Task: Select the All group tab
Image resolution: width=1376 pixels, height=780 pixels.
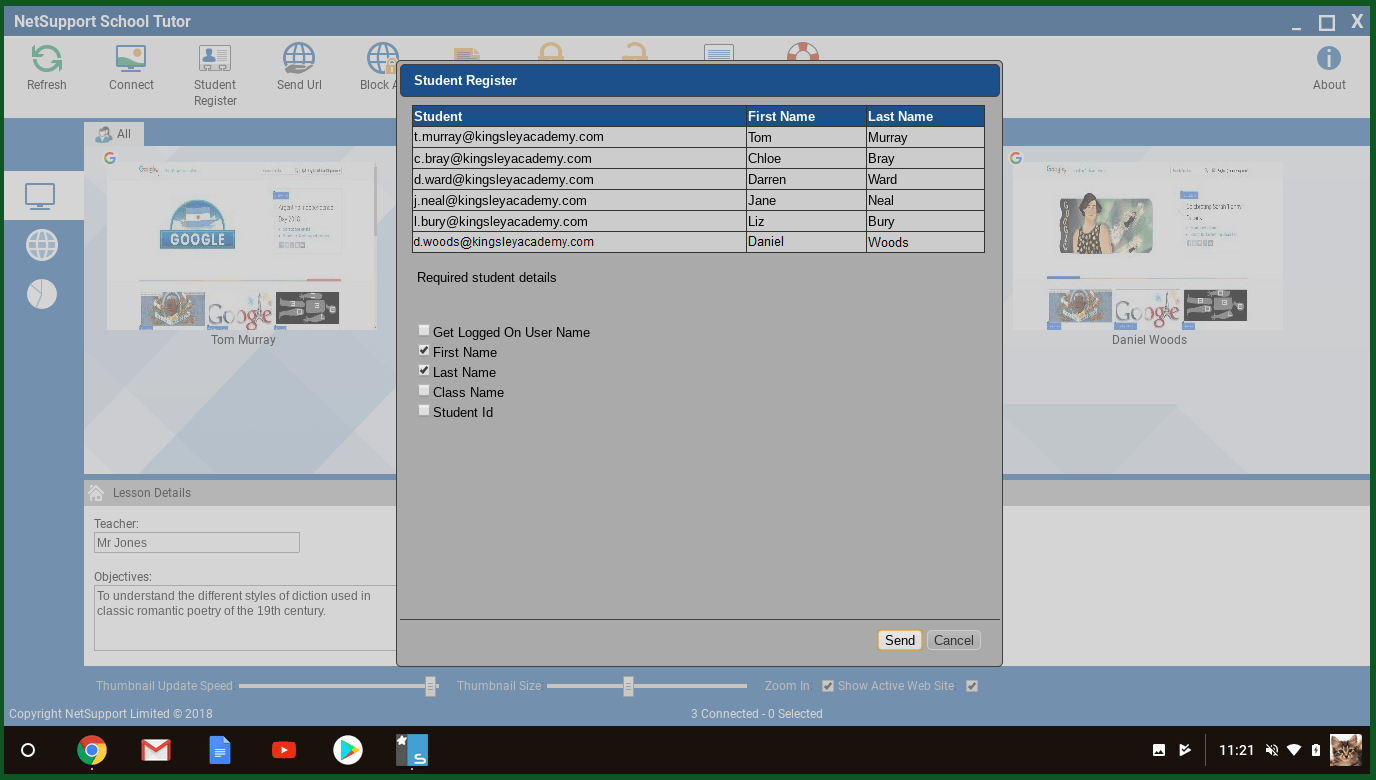Action: tap(114, 134)
